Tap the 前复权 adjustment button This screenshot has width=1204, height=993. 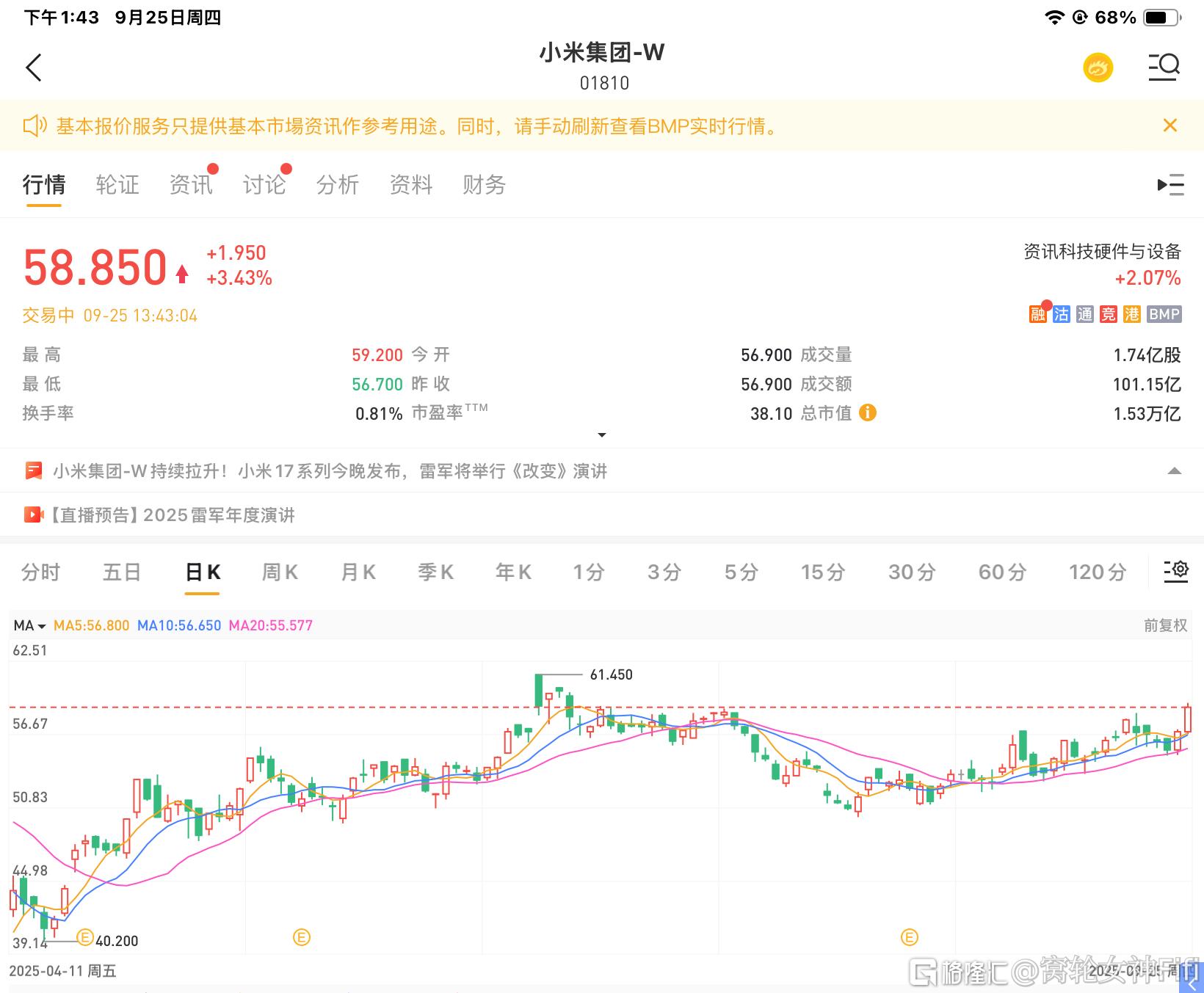(1165, 625)
